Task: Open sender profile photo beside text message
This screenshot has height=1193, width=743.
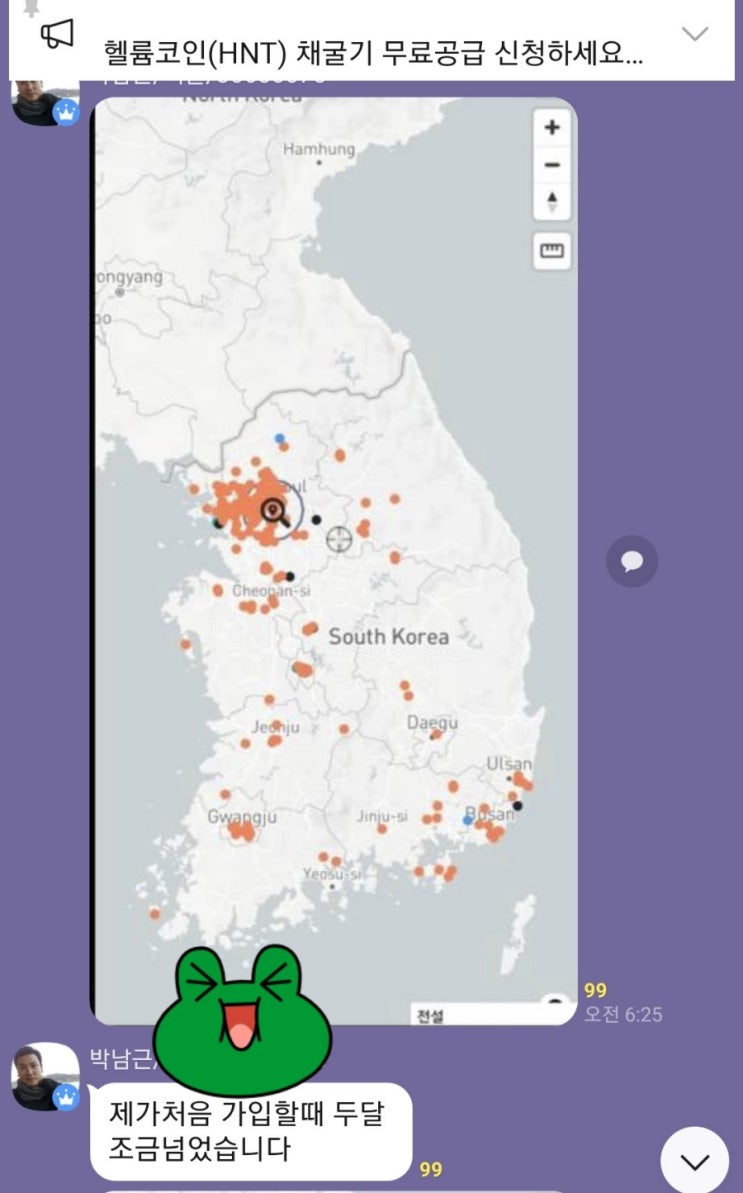Action: pyautogui.click(x=45, y=1076)
